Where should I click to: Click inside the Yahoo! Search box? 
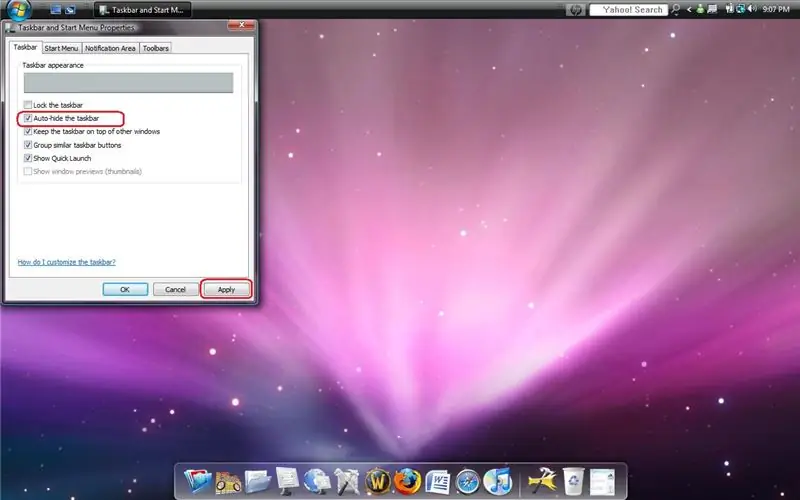click(x=629, y=10)
